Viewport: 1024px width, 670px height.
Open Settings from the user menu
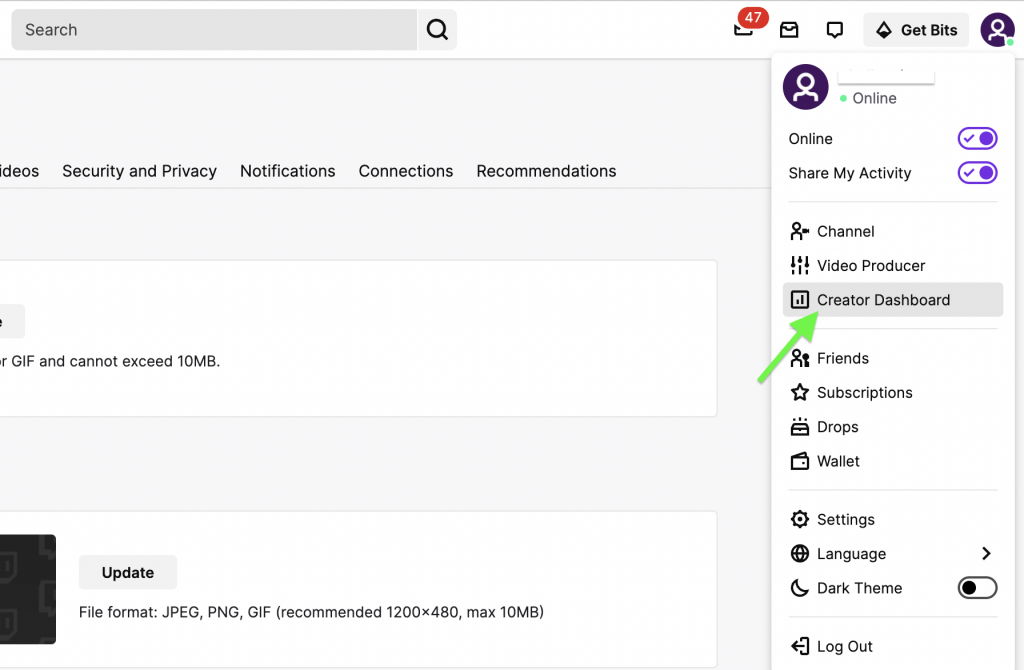tap(893, 519)
